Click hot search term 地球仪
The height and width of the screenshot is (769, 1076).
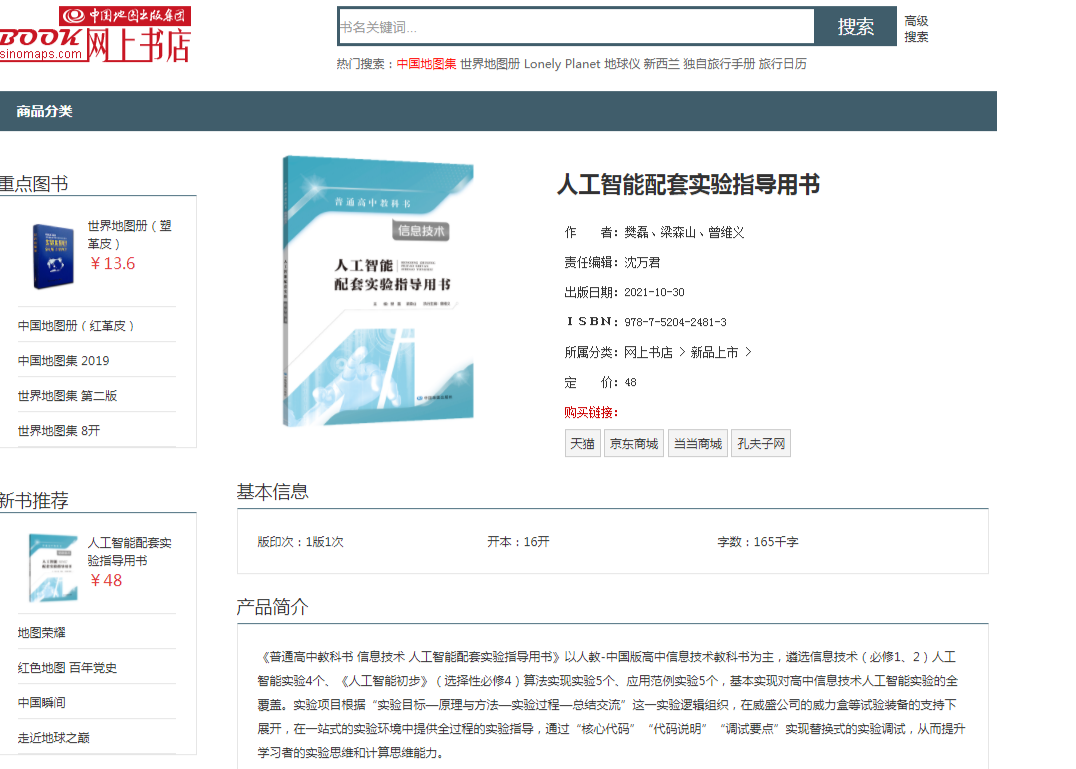[622, 64]
